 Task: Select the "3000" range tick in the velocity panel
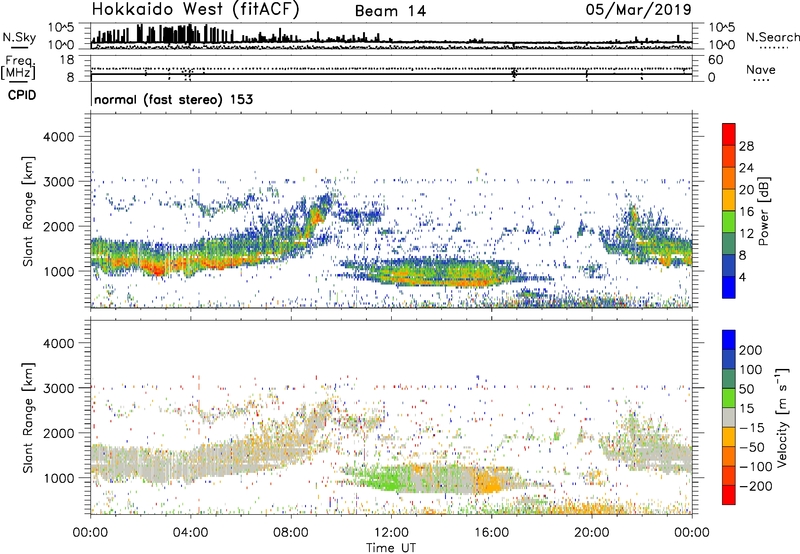click(59, 388)
